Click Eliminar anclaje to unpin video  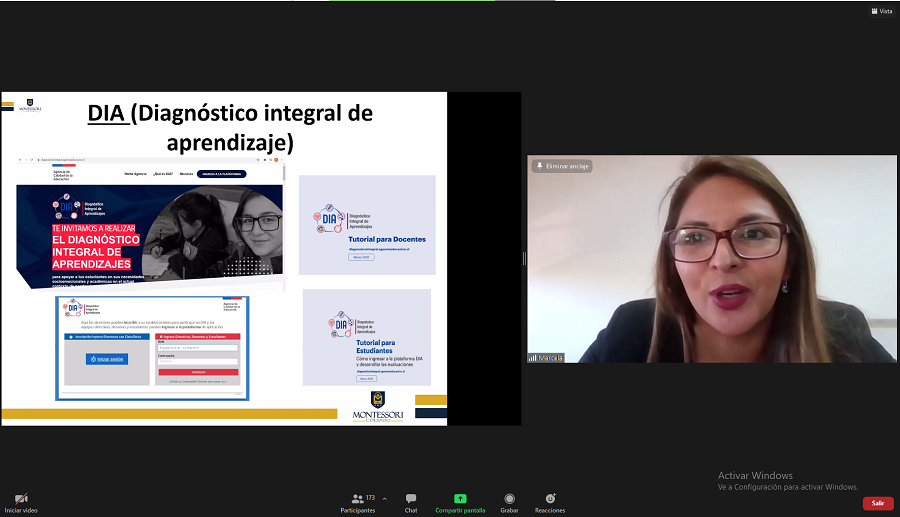562,166
